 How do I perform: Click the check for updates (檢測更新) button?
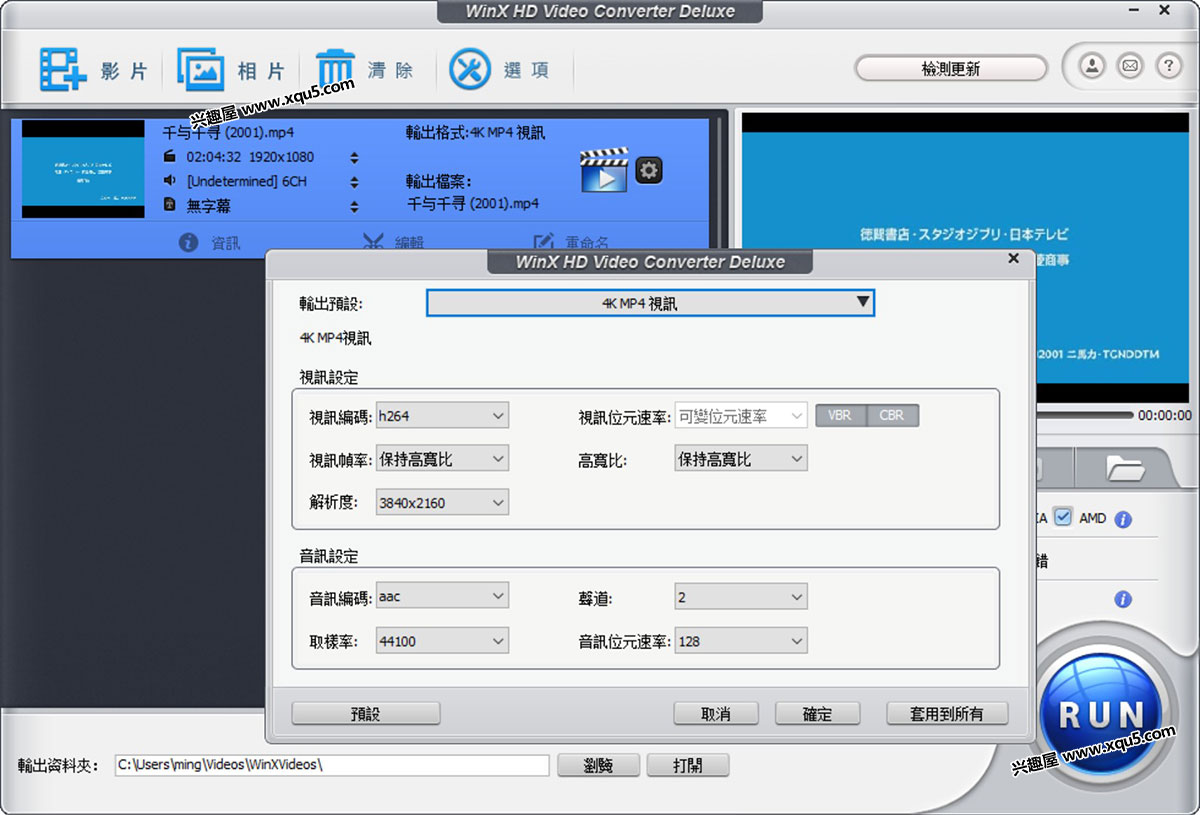(x=951, y=69)
